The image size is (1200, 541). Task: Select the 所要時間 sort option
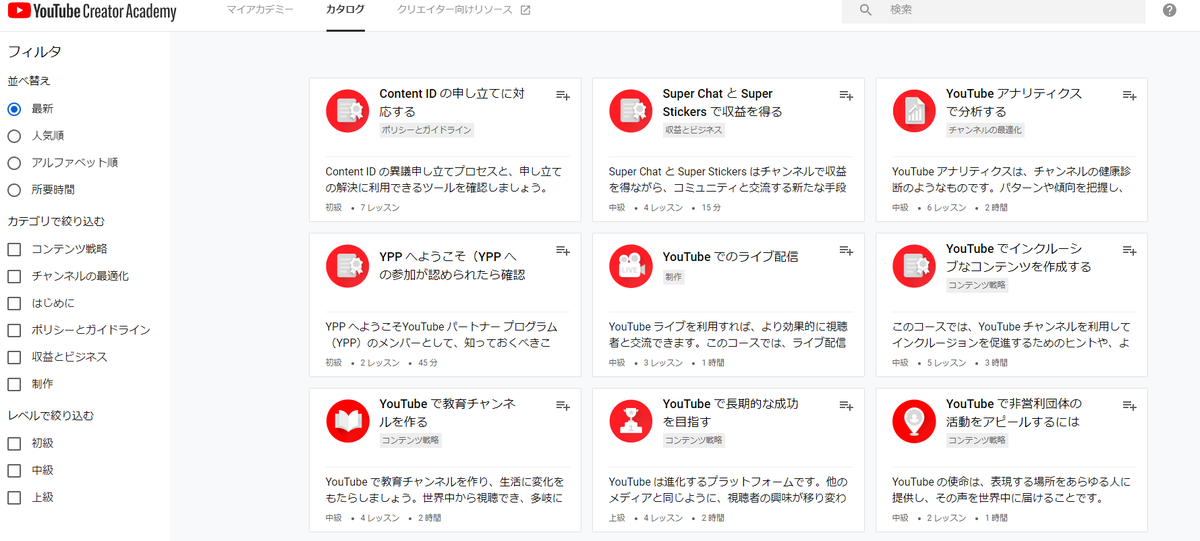coord(14,190)
